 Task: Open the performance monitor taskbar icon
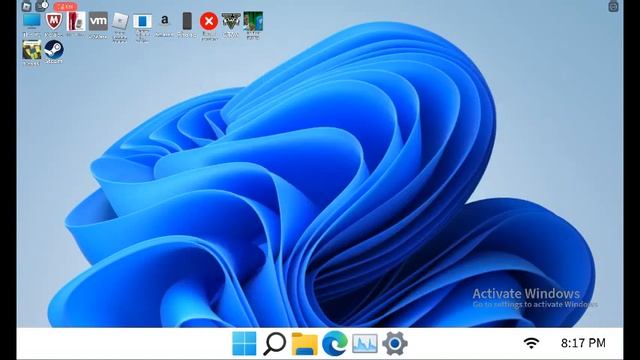tap(365, 344)
